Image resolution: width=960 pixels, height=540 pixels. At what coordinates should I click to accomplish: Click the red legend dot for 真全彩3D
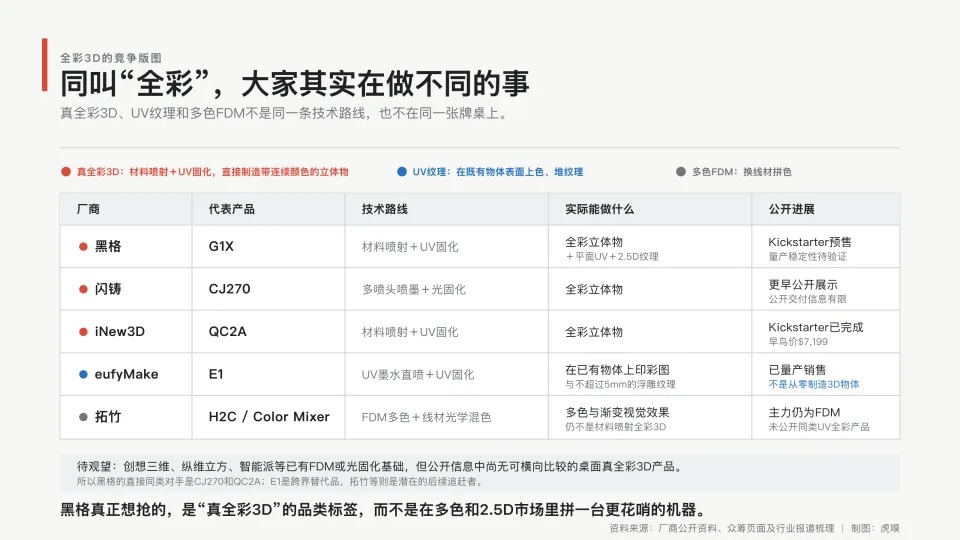click(x=66, y=171)
